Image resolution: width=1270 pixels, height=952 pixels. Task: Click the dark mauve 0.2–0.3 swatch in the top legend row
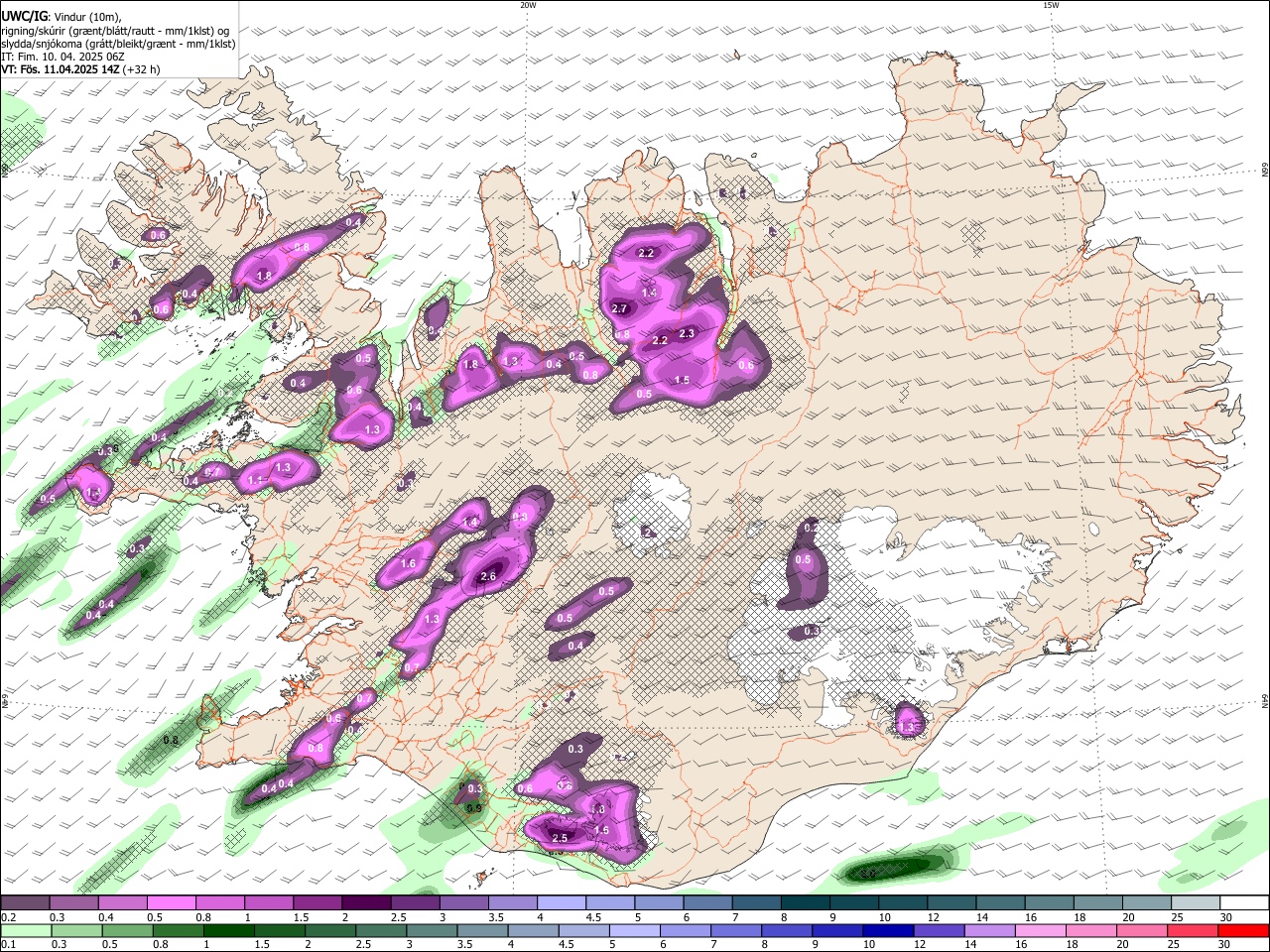25,903
